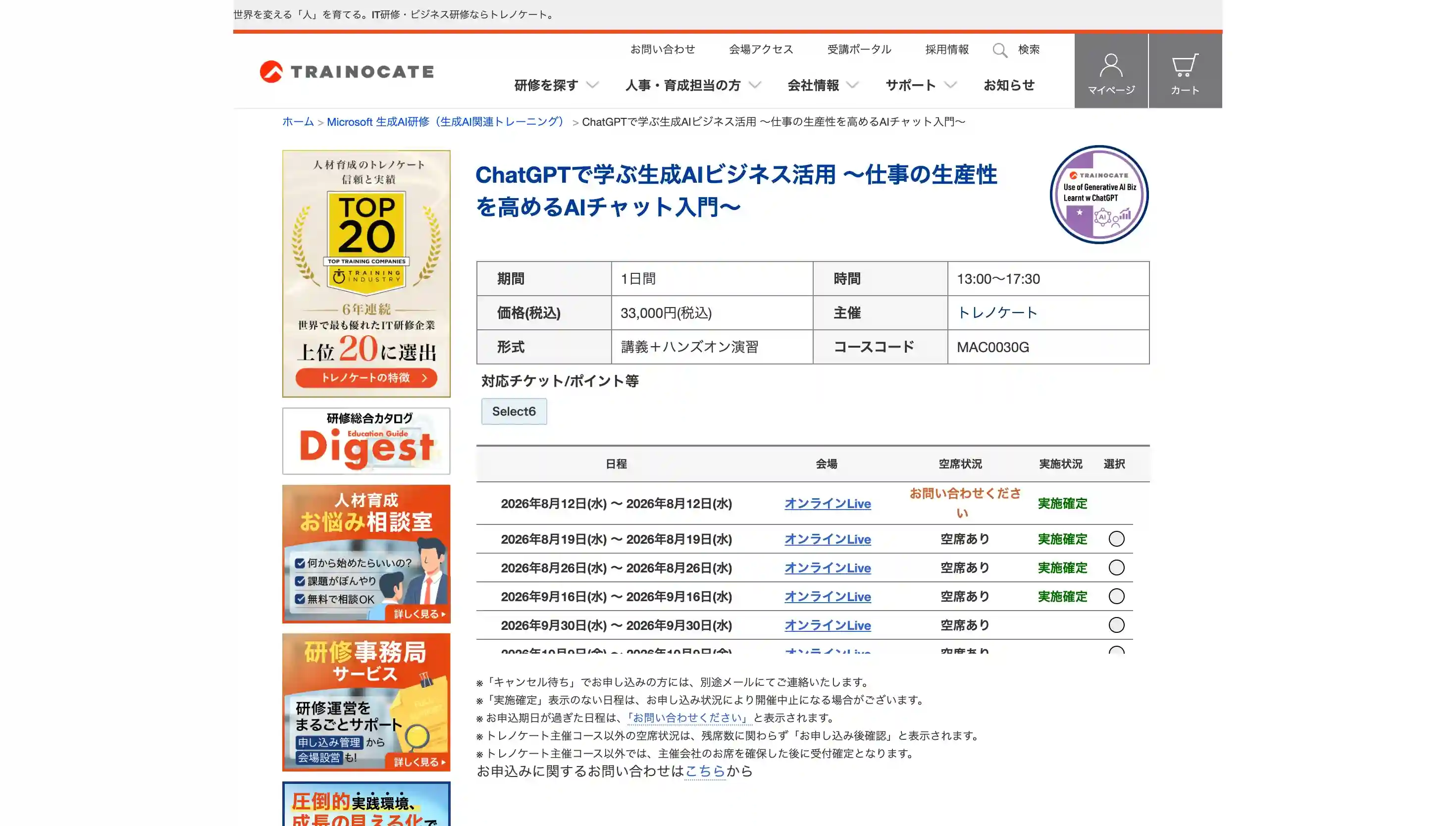Open オンラインLive link for September 30
This screenshot has width=1456, height=826.
(827, 625)
